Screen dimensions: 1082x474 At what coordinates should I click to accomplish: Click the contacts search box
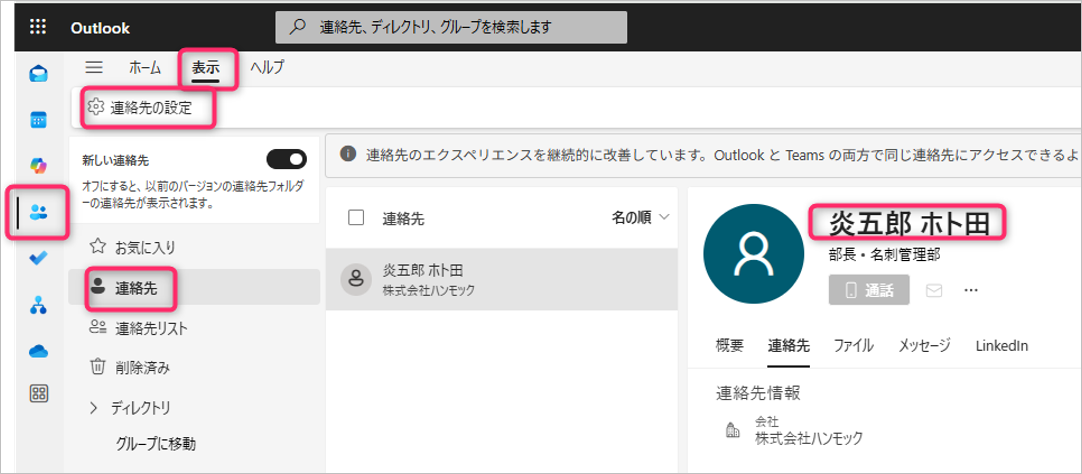point(451,27)
